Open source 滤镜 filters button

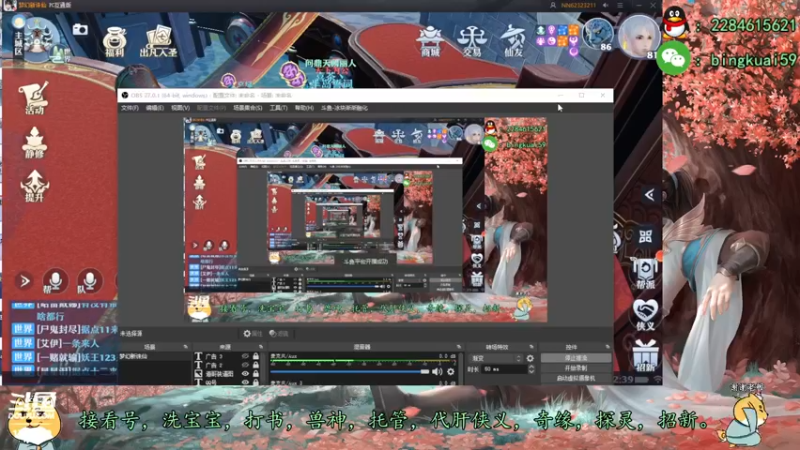pos(279,334)
